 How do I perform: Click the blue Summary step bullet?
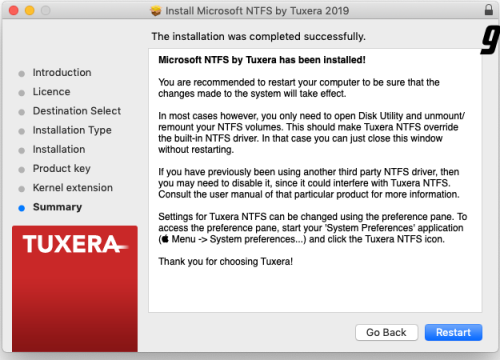[x=22, y=208]
